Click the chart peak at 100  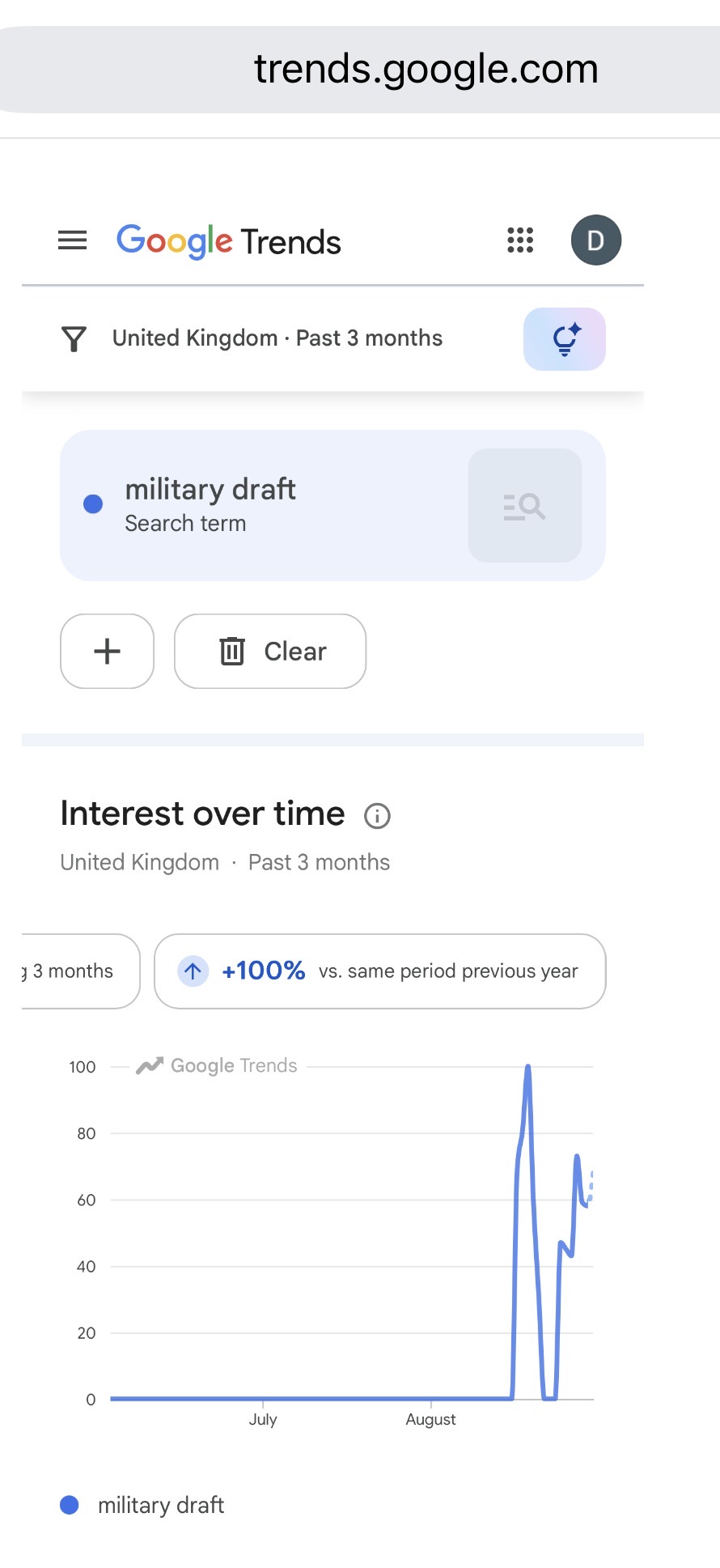coord(528,1067)
